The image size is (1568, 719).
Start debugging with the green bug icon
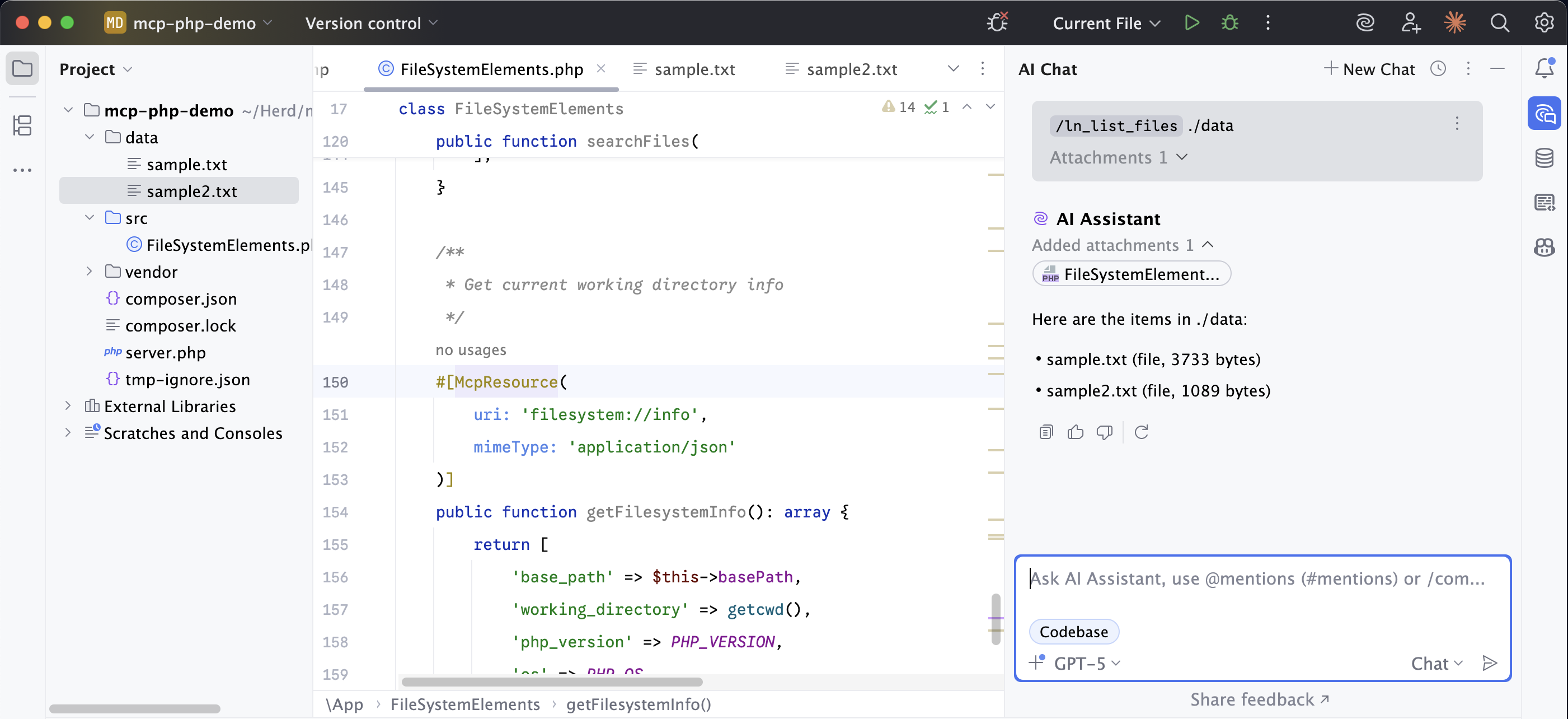click(x=1229, y=22)
